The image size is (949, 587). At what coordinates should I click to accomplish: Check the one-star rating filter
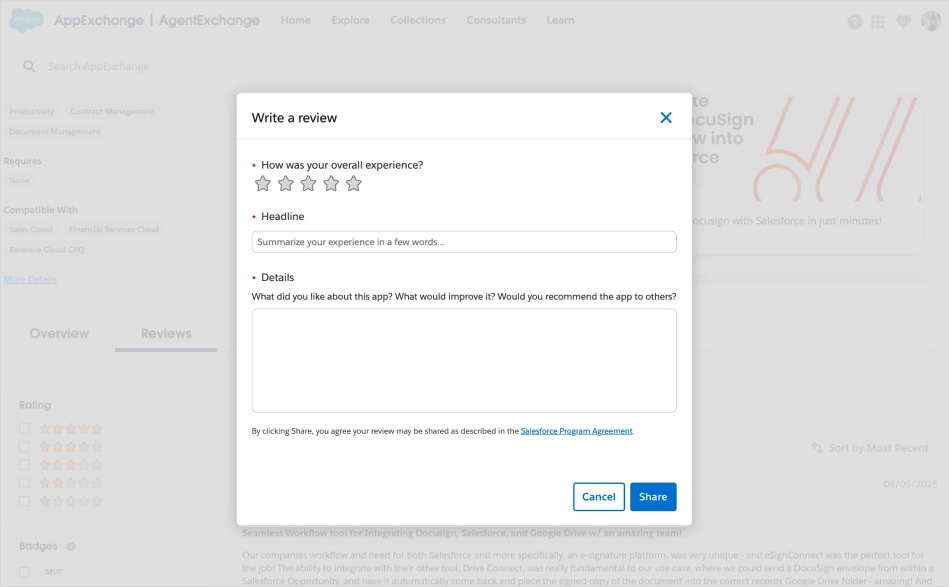click(x=24, y=501)
